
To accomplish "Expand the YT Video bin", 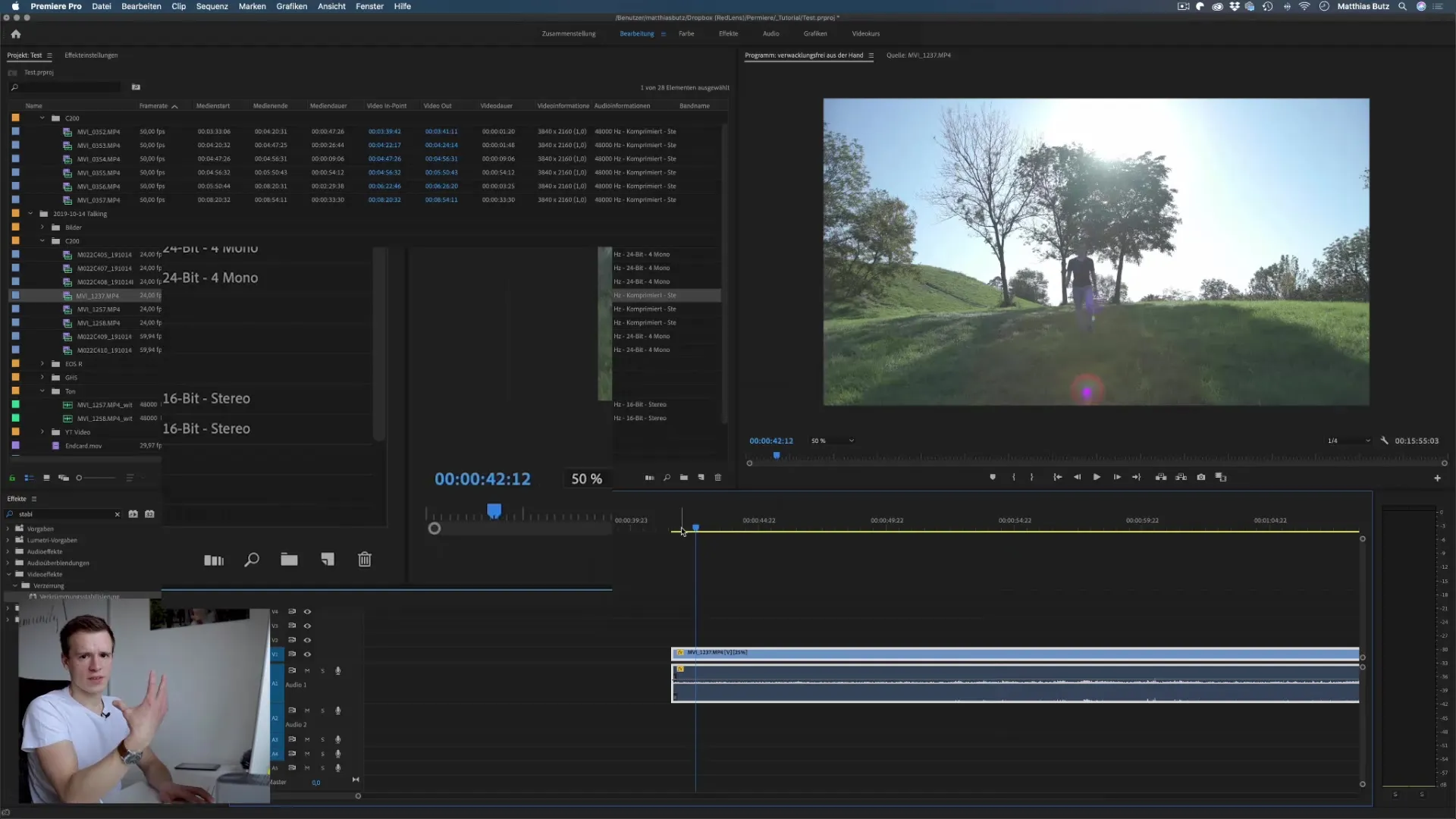I will pyautogui.click(x=42, y=432).
